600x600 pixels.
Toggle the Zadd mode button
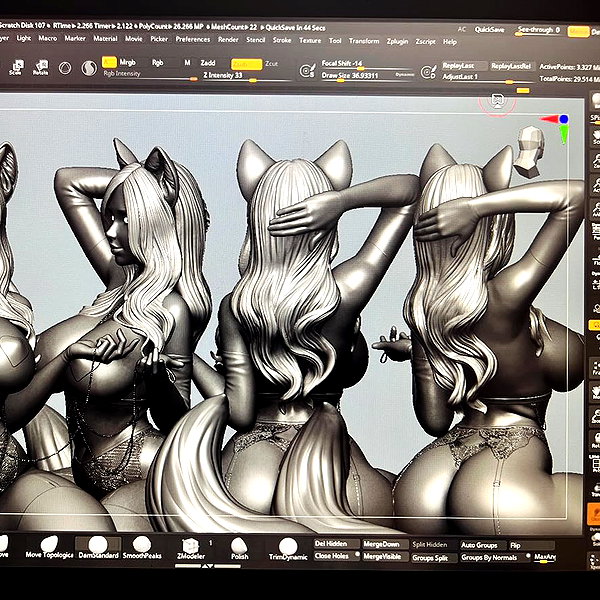[208, 63]
